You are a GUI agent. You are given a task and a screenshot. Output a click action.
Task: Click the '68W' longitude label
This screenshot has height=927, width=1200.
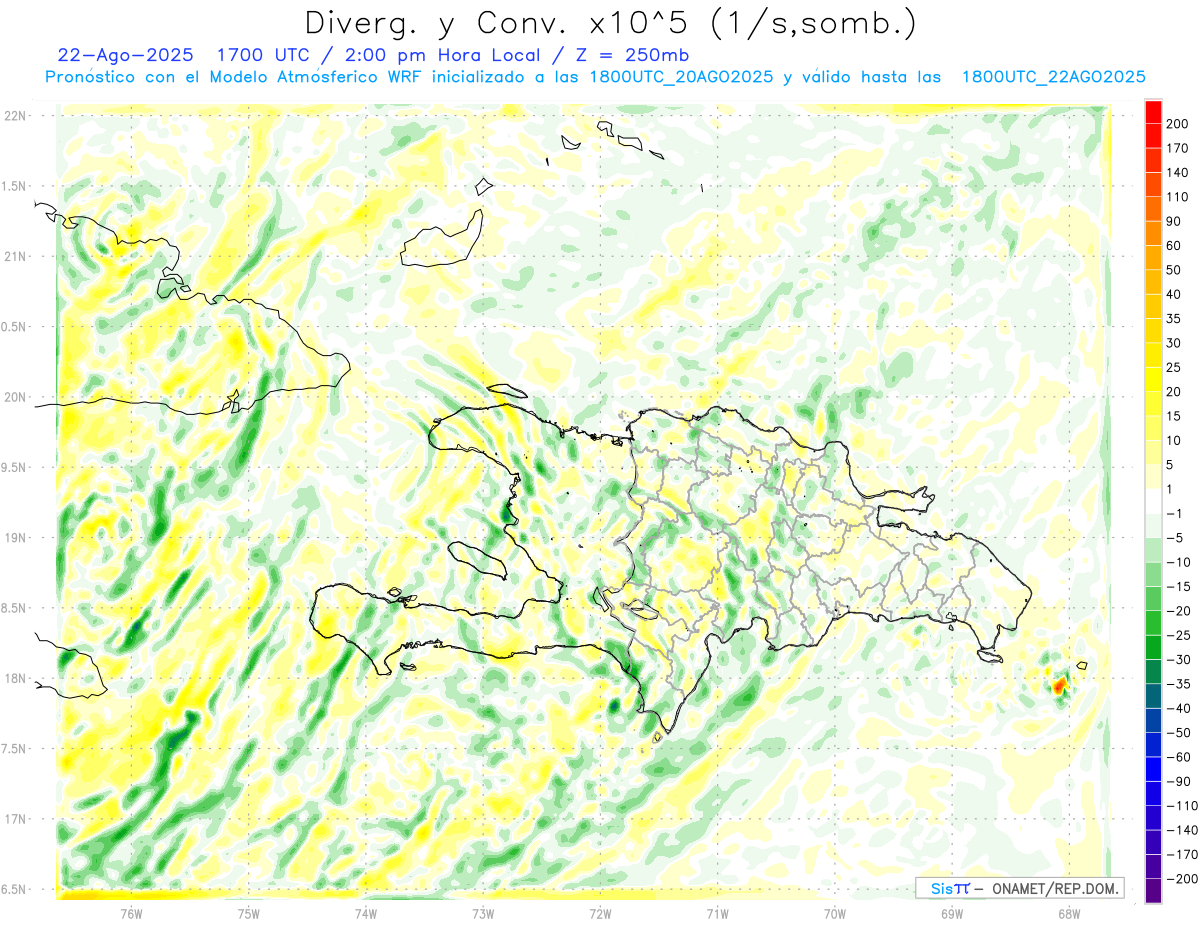coord(1069,912)
